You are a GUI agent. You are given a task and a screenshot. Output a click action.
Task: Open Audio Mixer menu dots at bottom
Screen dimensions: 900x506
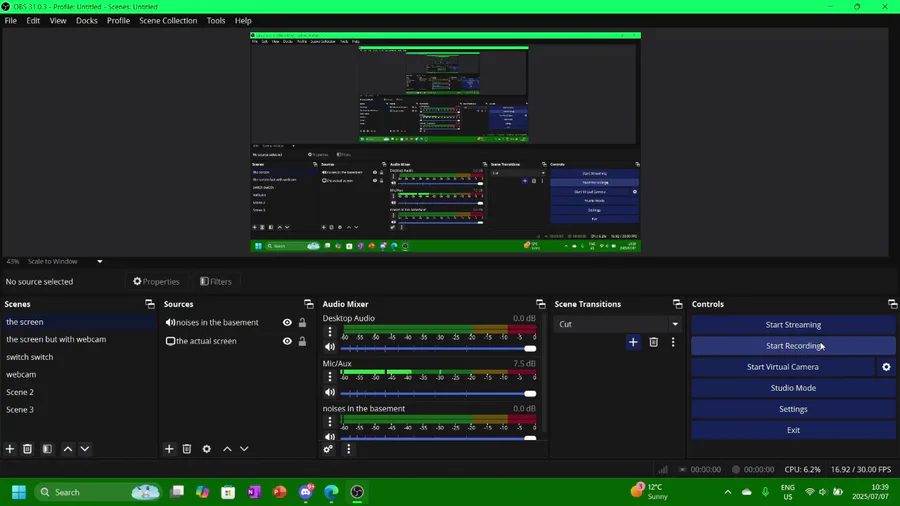348,449
